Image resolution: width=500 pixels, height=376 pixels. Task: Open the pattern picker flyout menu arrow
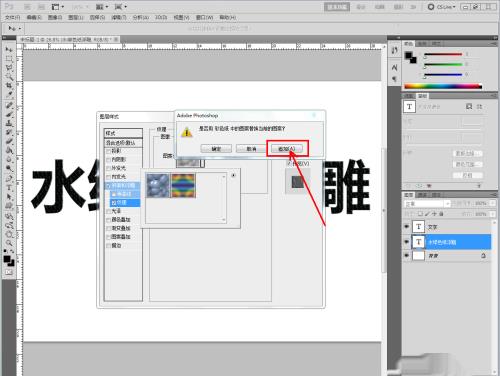click(233, 175)
